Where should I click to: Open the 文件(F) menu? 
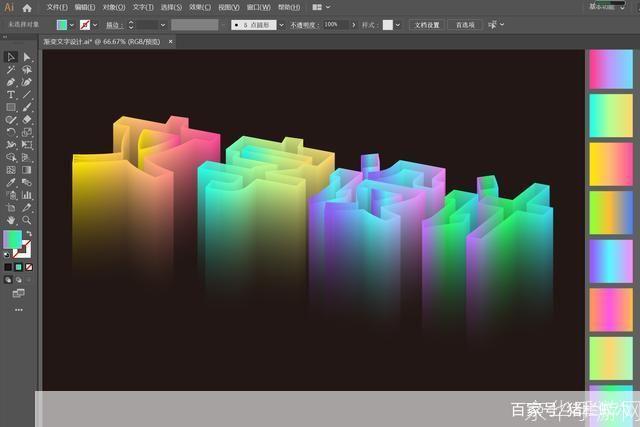(x=56, y=7)
